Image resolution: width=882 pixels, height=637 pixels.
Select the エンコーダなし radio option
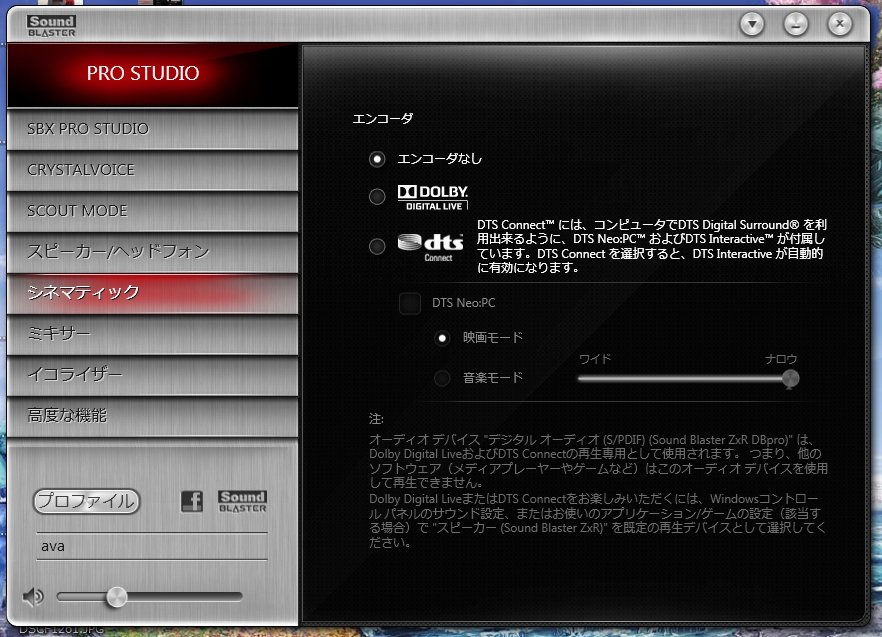(377, 159)
